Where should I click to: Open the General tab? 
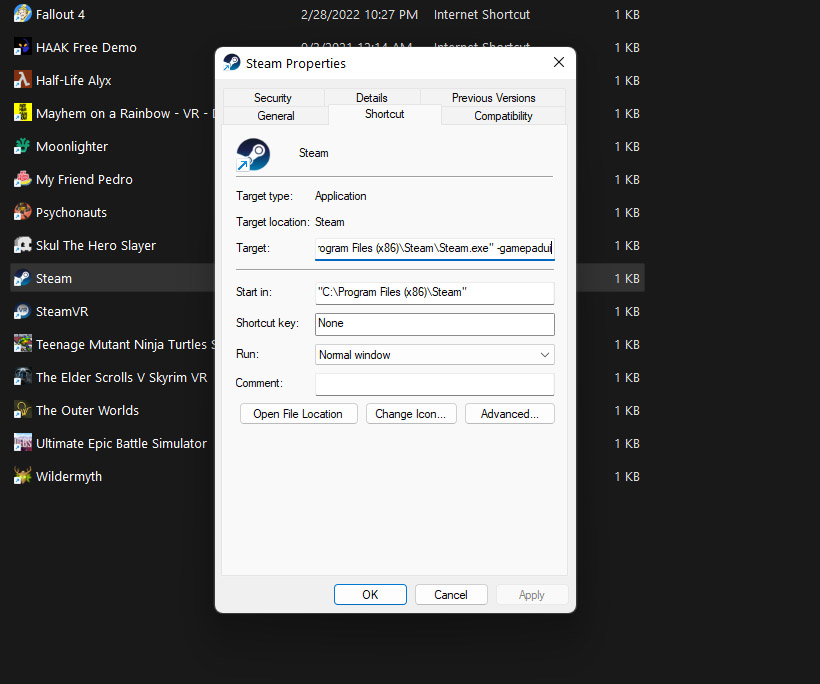pos(276,116)
